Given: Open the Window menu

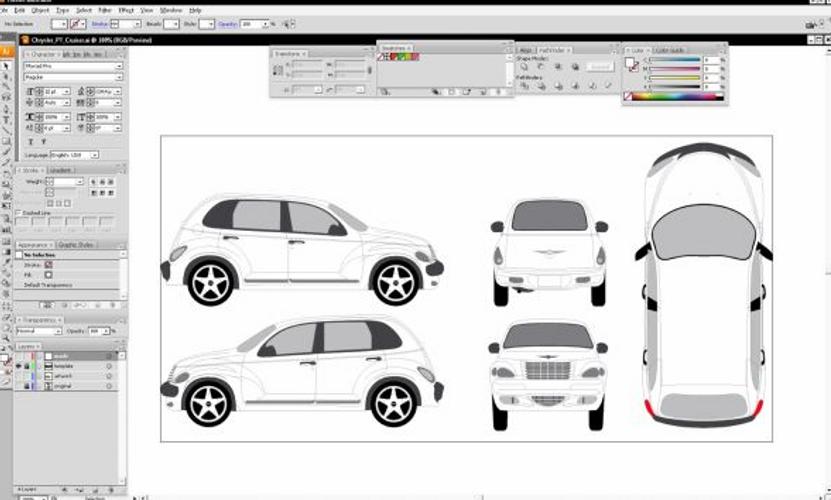Looking at the screenshot, I should 171,10.
